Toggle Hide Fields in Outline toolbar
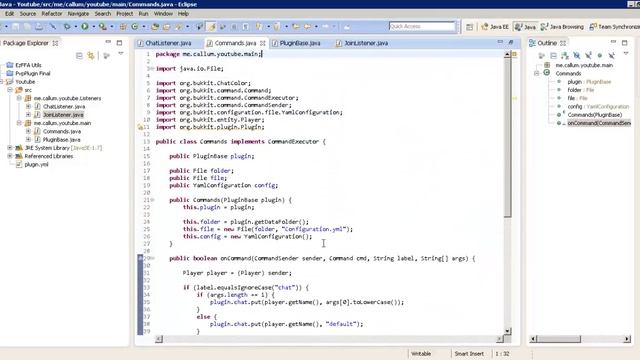Viewport: 640px width, 360px height. tap(576, 56)
